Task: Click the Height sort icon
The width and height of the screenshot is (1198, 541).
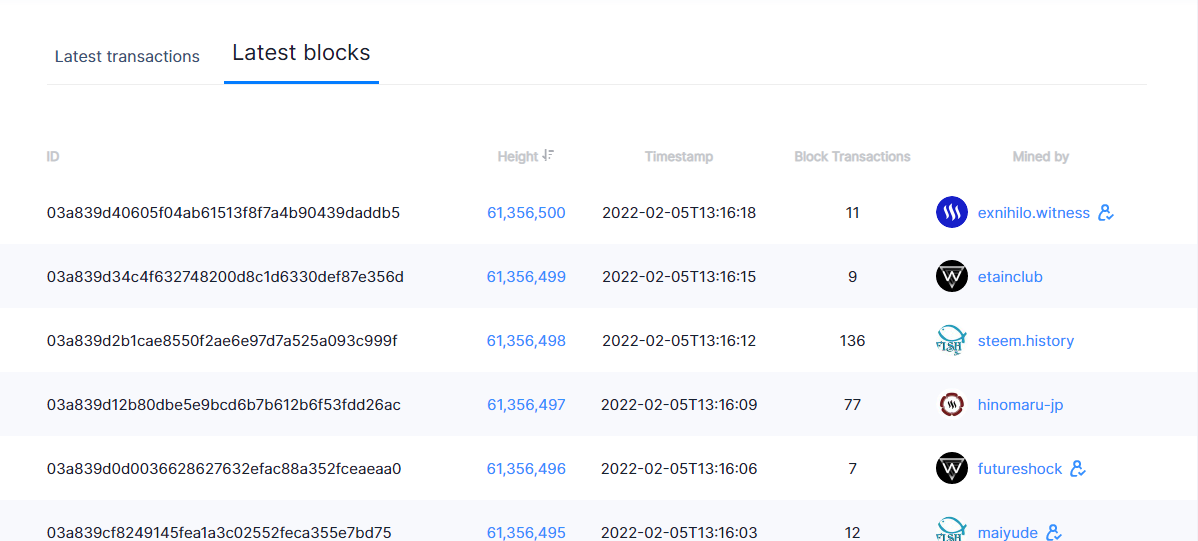Action: [x=548, y=155]
